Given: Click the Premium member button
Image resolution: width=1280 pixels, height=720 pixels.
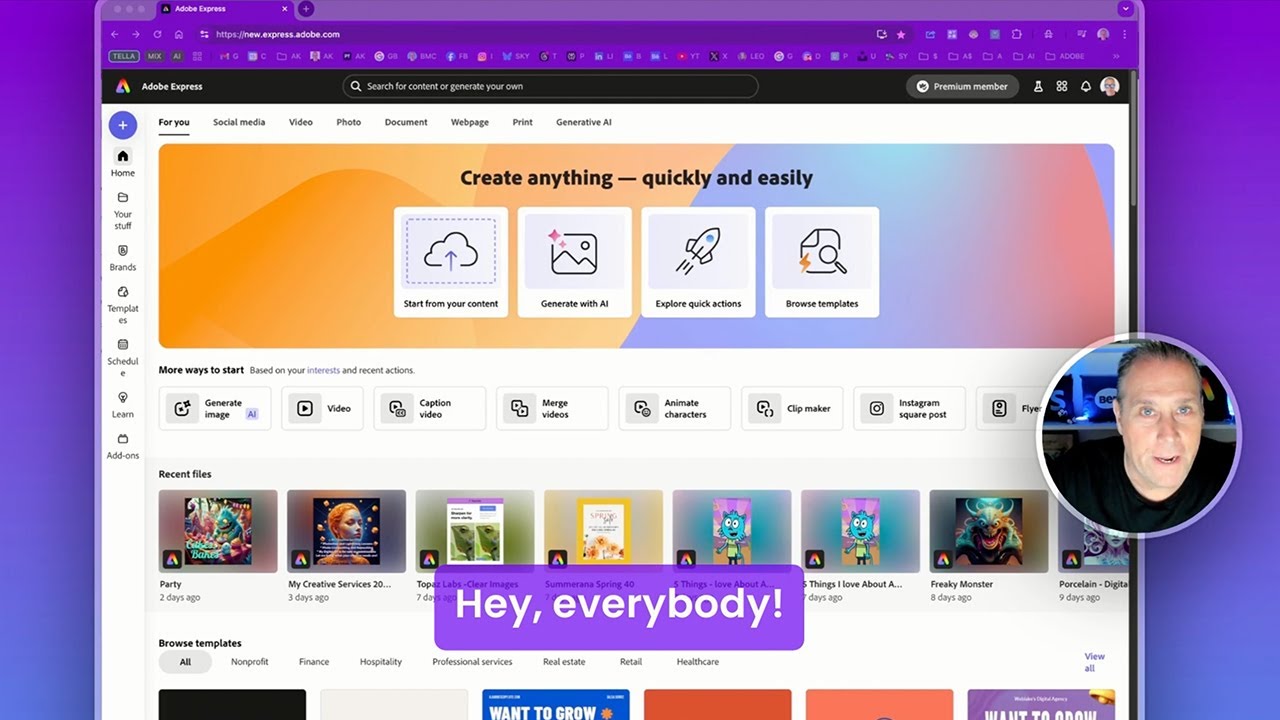Looking at the screenshot, I should 962,87.
